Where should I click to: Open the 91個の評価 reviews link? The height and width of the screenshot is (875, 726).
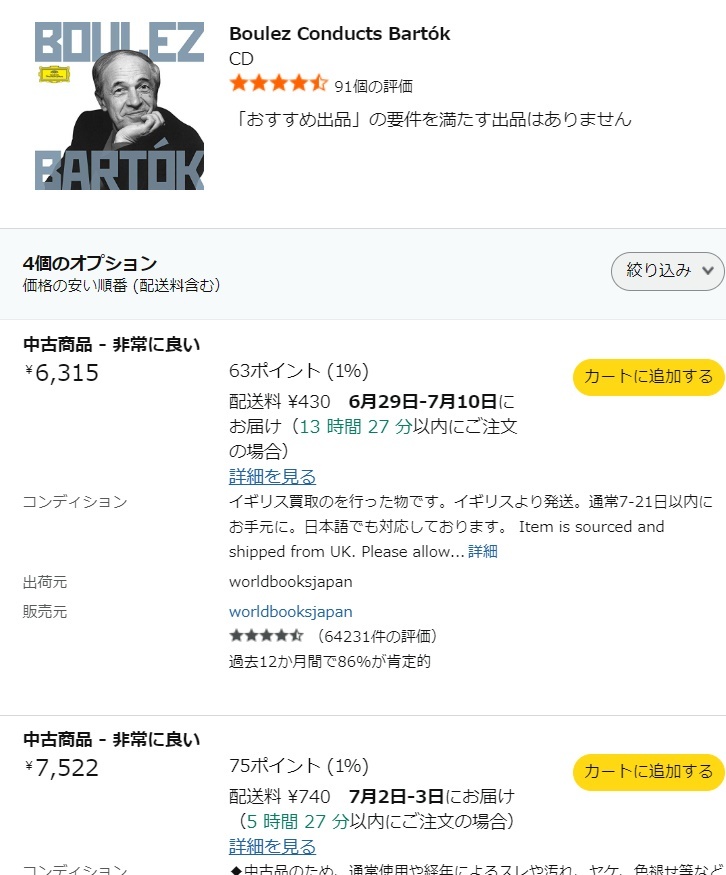(x=373, y=86)
